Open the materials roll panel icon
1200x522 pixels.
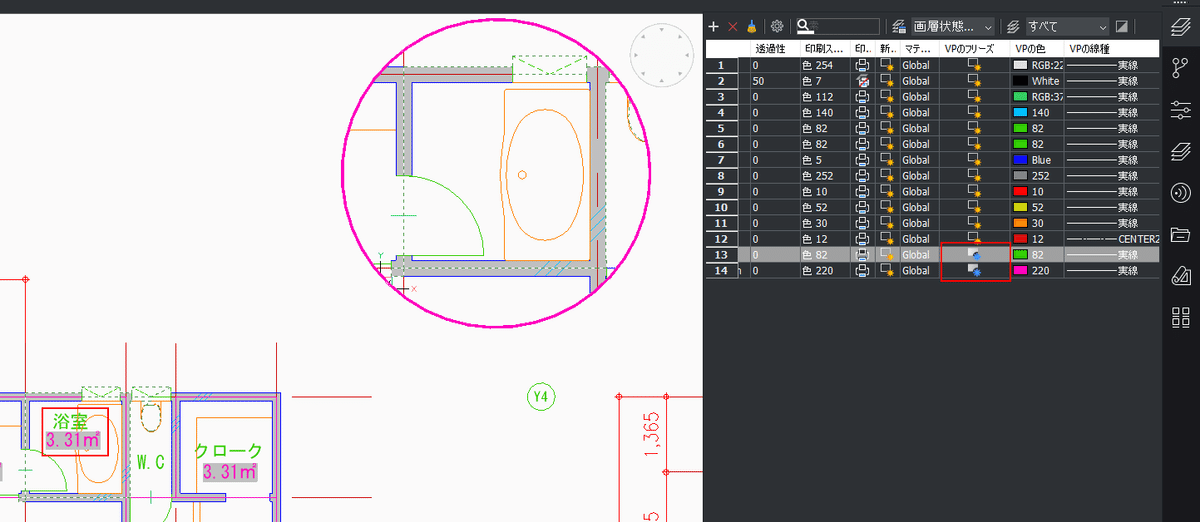(1180, 277)
